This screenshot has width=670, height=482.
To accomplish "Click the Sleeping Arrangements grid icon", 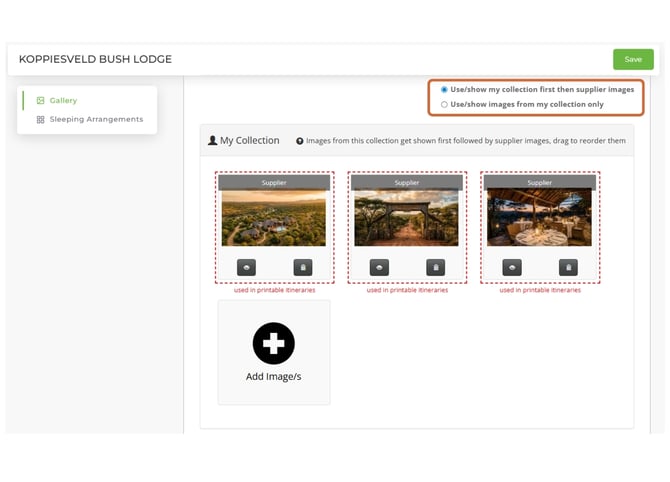I will click(x=40, y=120).
